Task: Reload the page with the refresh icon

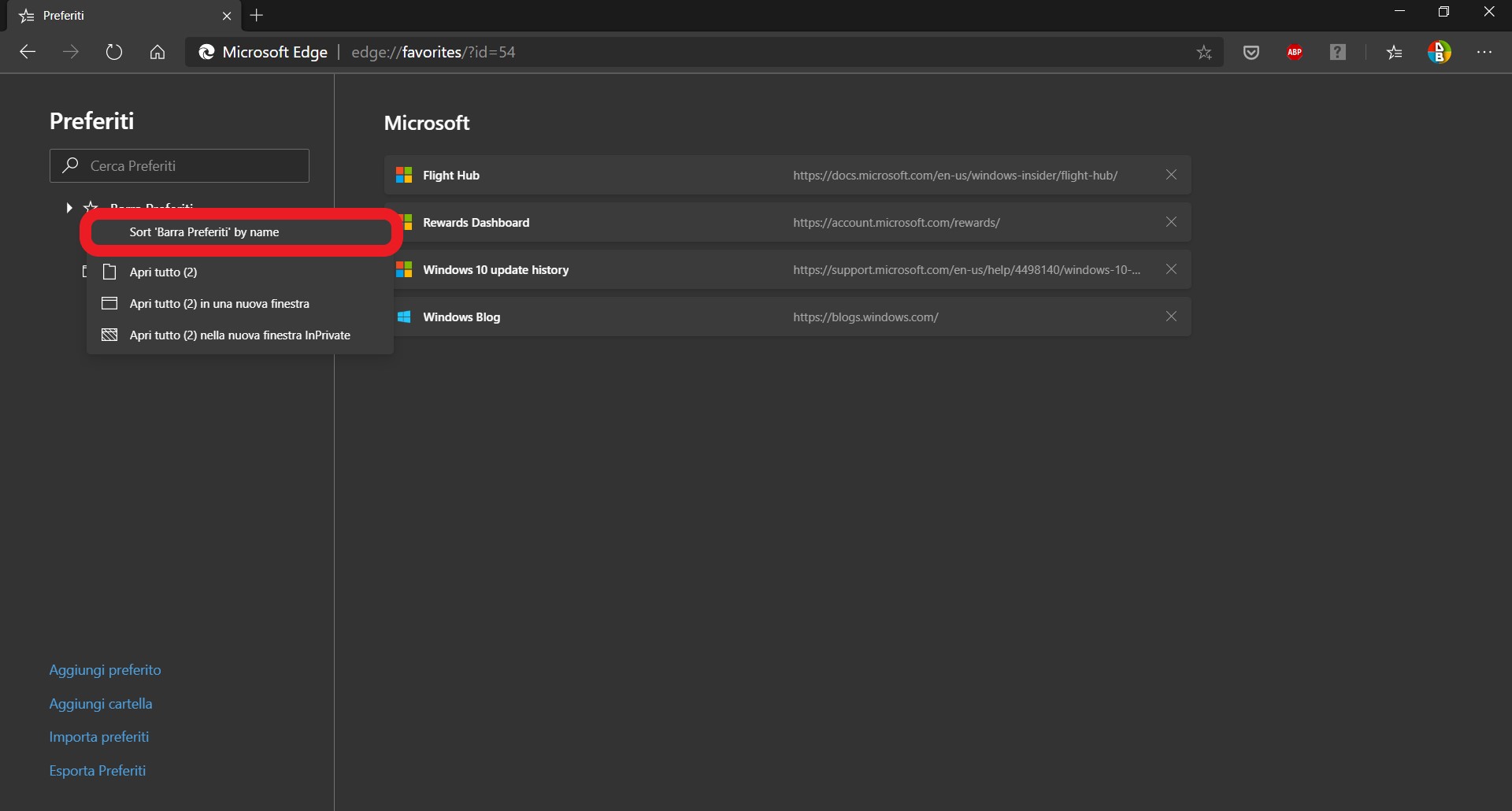Action: pyautogui.click(x=114, y=52)
